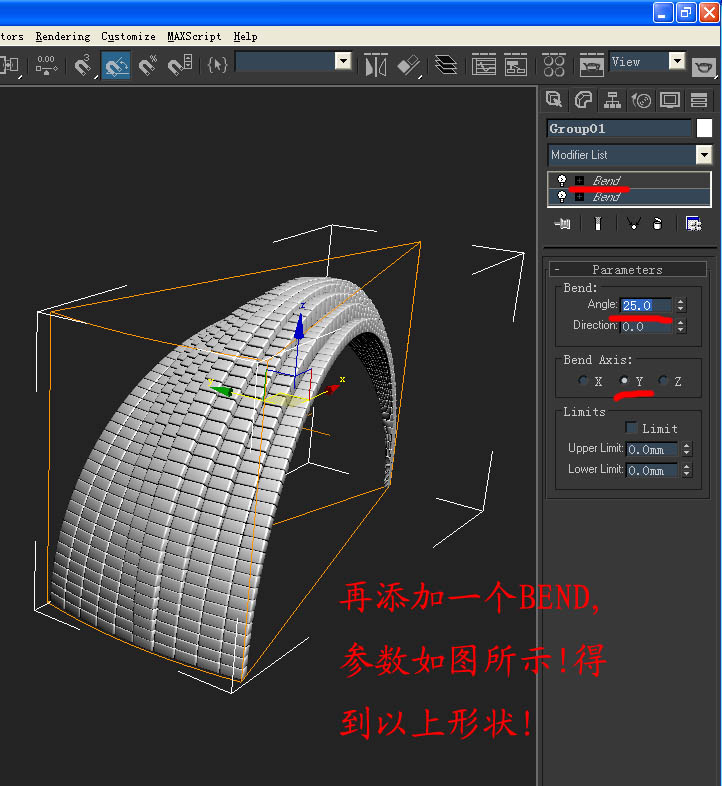722x786 pixels.
Task: Click the Angle spinner arrows
Action: coord(680,305)
